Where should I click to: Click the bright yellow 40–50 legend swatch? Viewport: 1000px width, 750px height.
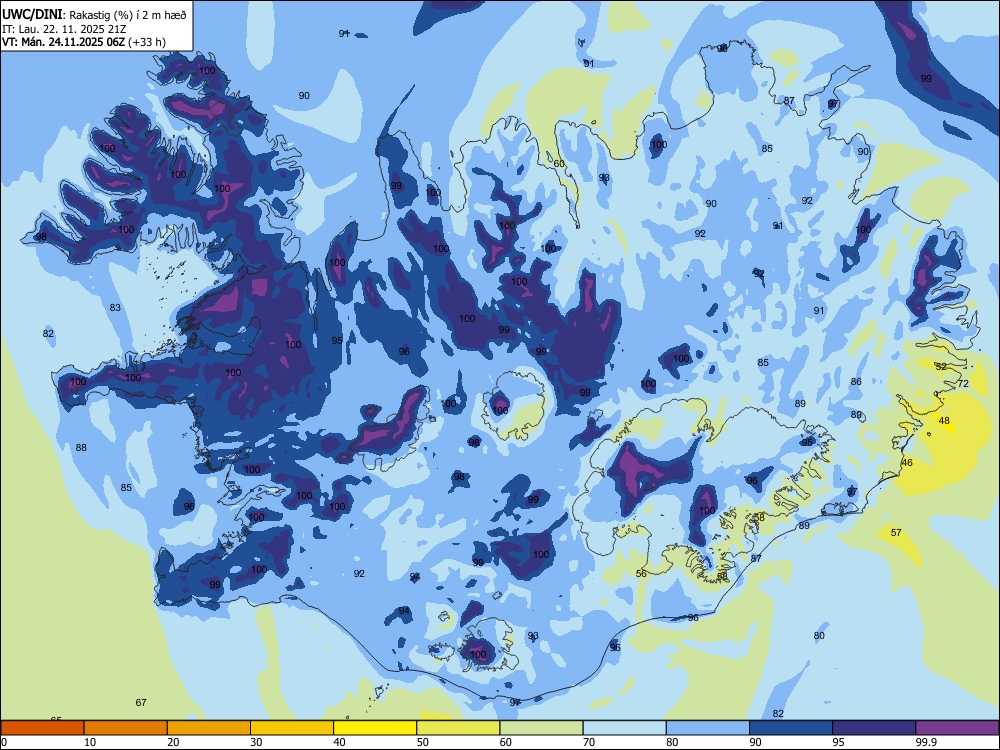coord(375,728)
